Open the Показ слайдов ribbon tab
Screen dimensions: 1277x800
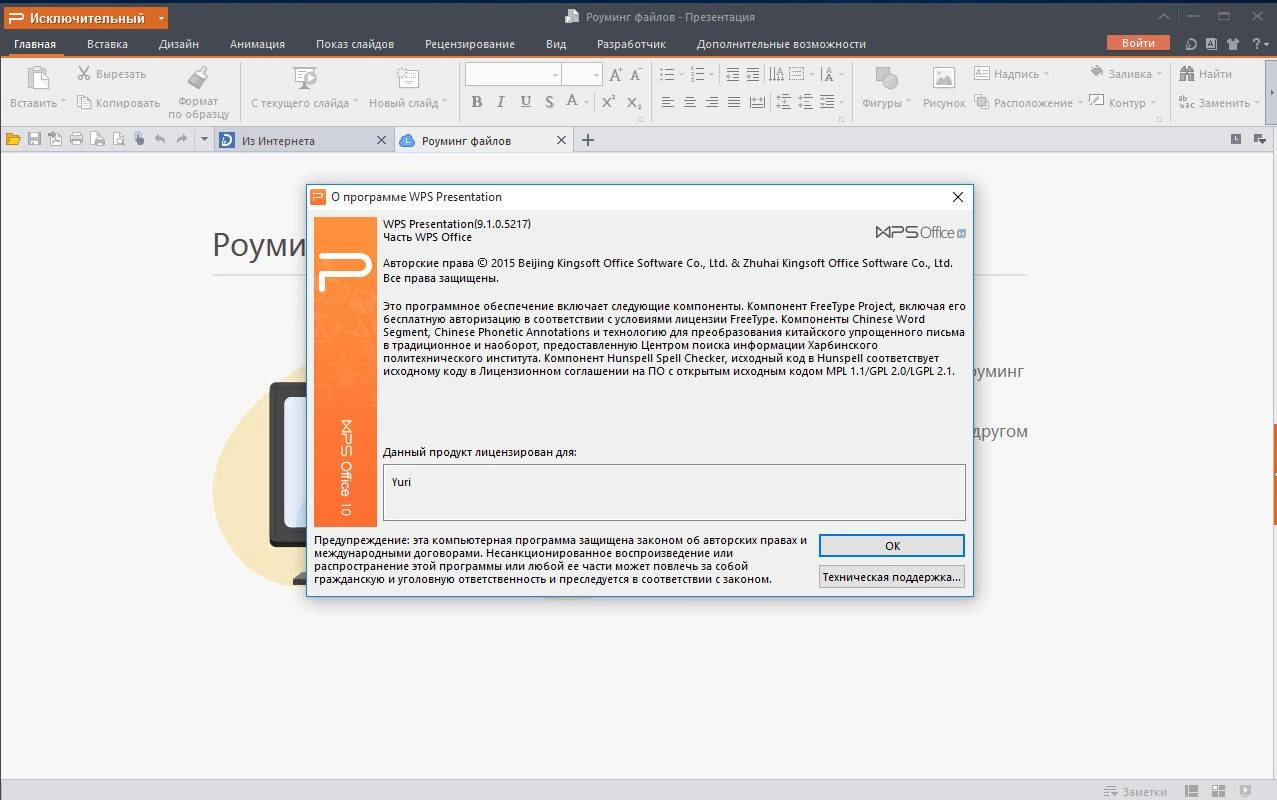355,44
